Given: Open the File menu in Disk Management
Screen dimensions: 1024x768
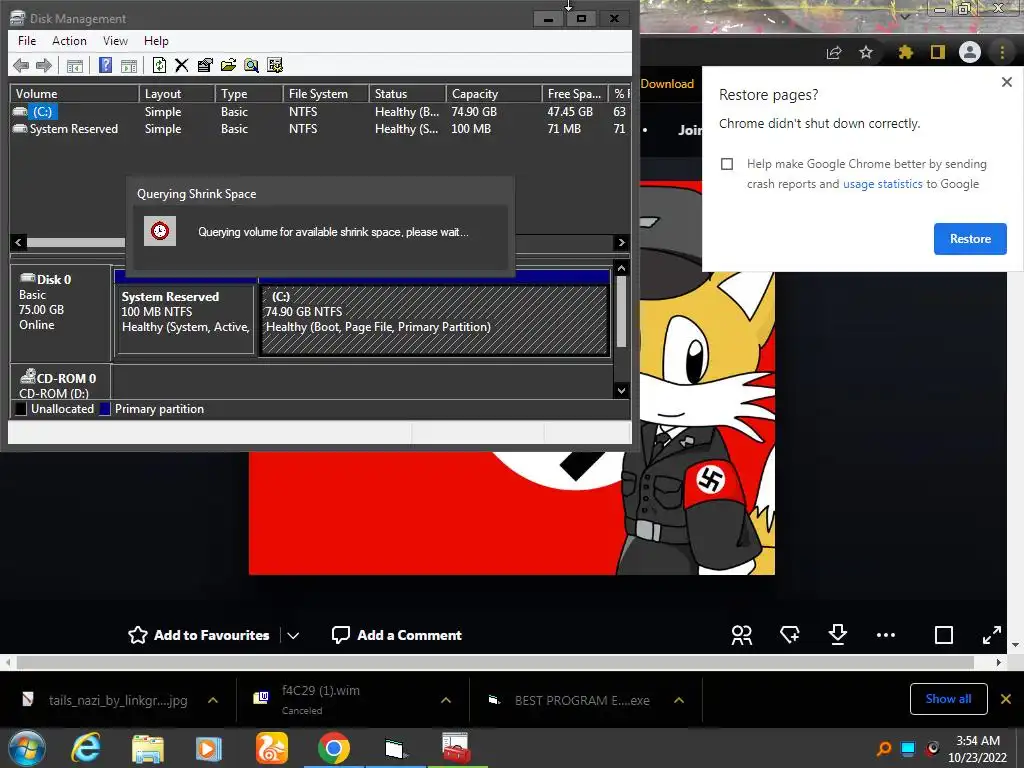Looking at the screenshot, I should (27, 40).
